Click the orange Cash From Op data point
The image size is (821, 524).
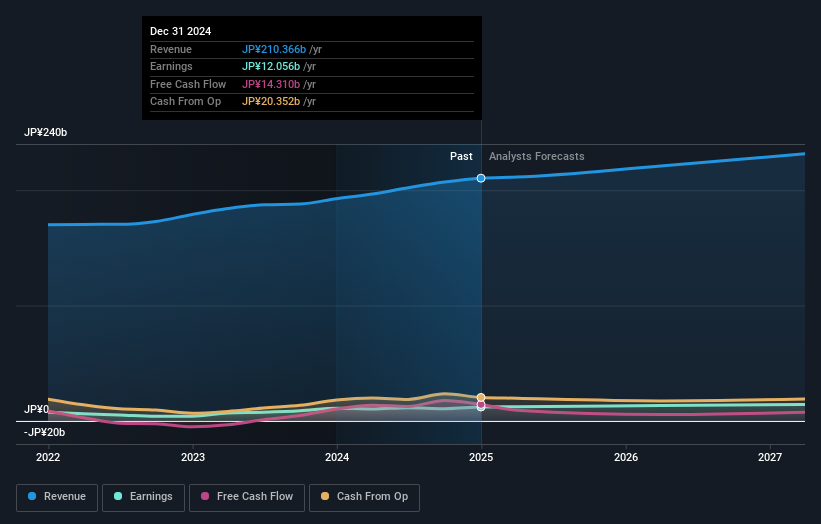(x=481, y=397)
